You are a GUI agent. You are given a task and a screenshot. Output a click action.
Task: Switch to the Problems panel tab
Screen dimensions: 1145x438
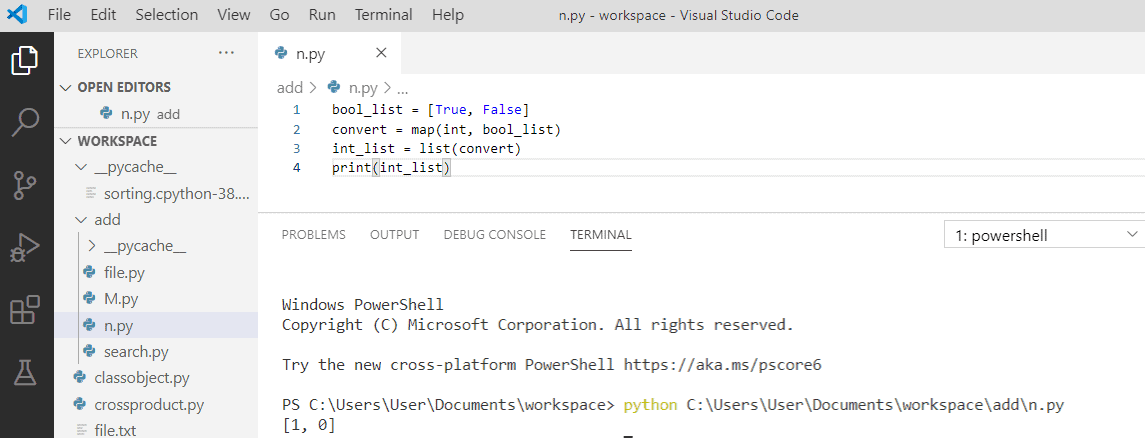click(x=314, y=234)
